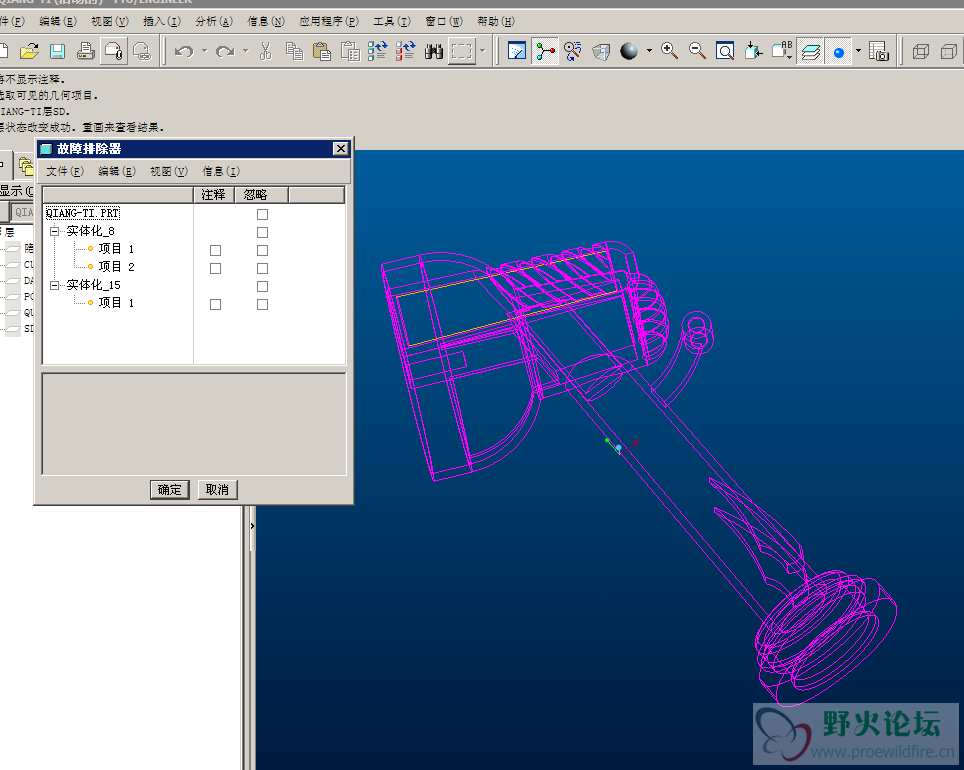
Task: Click 取消 button in troubleshooter
Action: [x=217, y=490]
